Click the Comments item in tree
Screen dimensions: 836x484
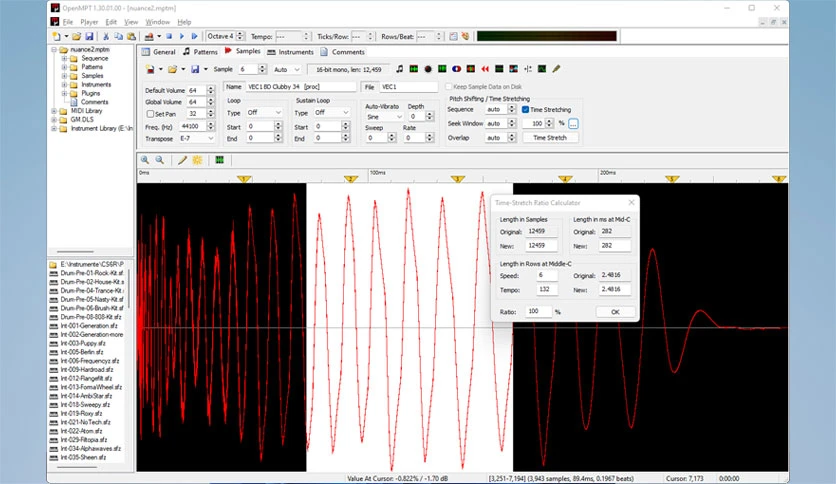(94, 102)
